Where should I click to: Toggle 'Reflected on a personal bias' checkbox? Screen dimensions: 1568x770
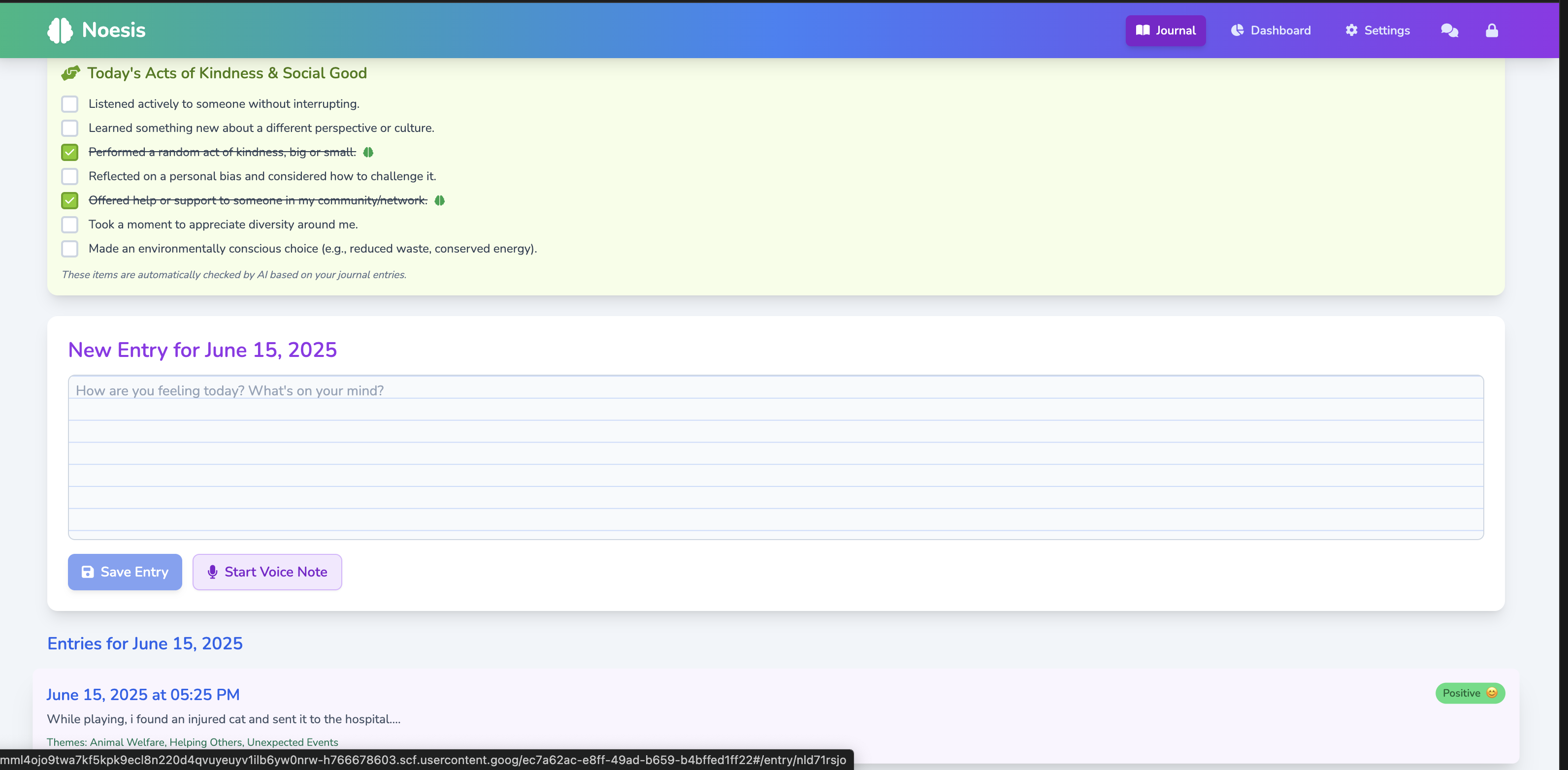70,177
